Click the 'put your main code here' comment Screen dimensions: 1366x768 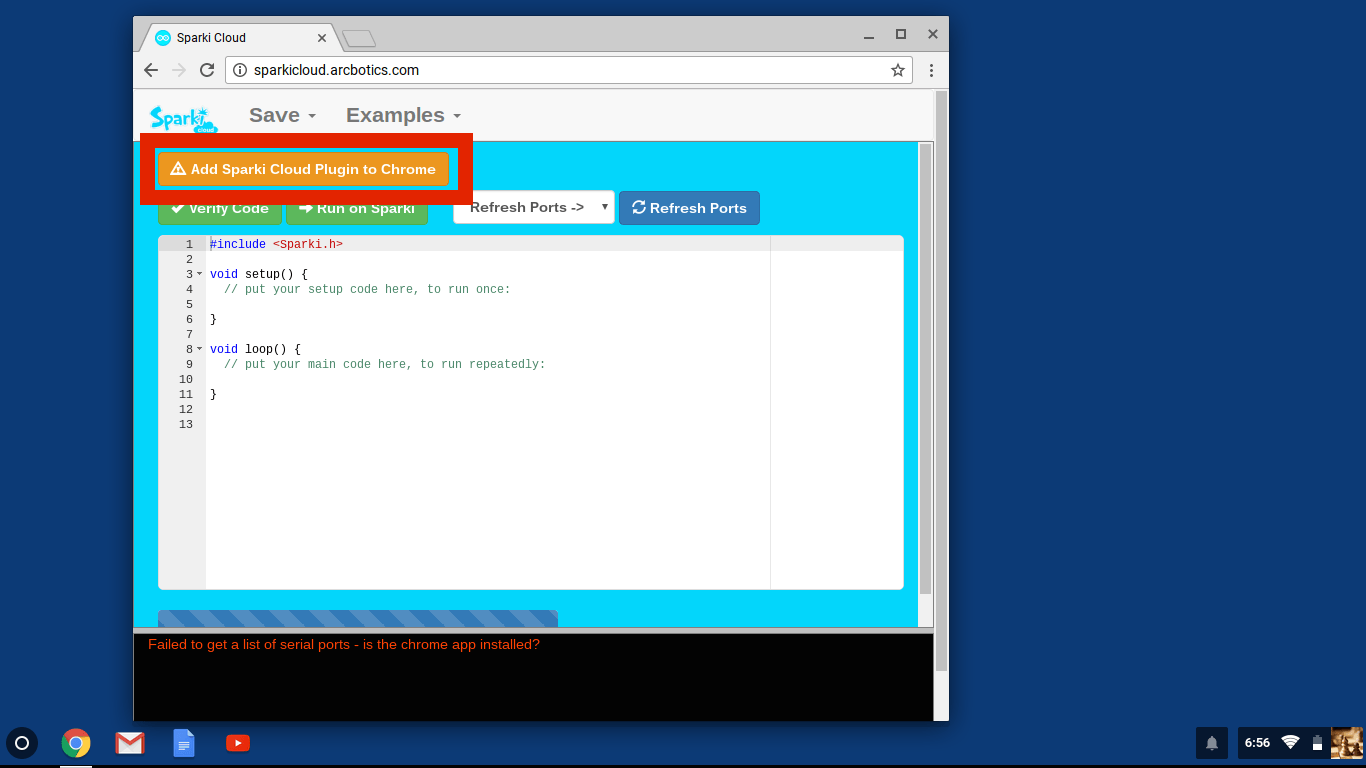click(x=385, y=364)
